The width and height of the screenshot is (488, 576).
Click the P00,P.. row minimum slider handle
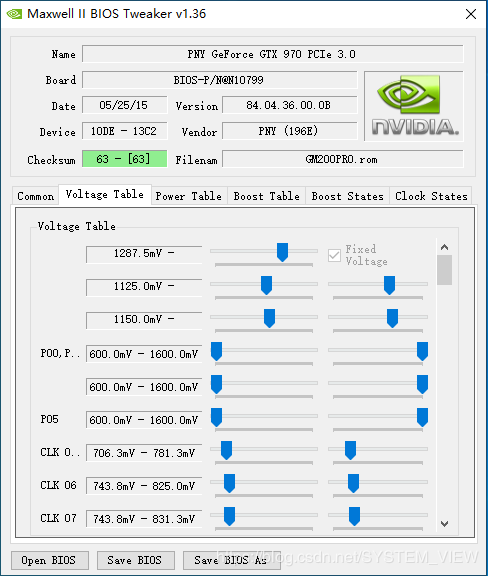tap(216, 351)
